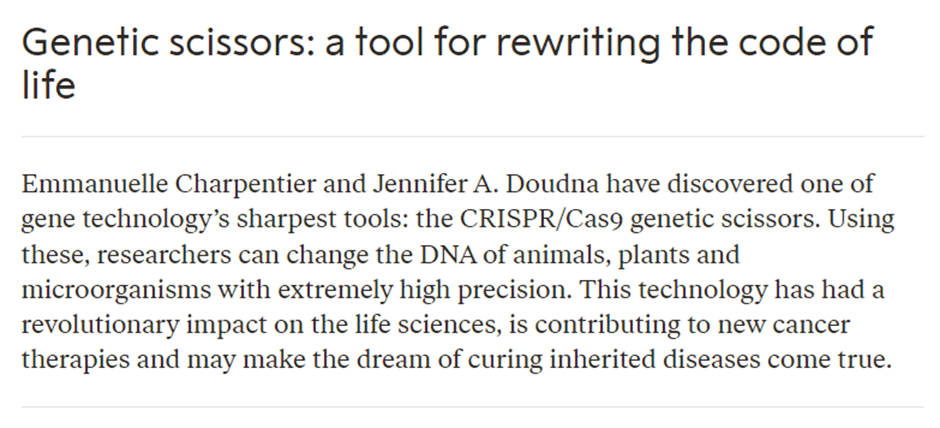Click the word "therapies" in the last line
940x428 pixels.
pos(75,360)
